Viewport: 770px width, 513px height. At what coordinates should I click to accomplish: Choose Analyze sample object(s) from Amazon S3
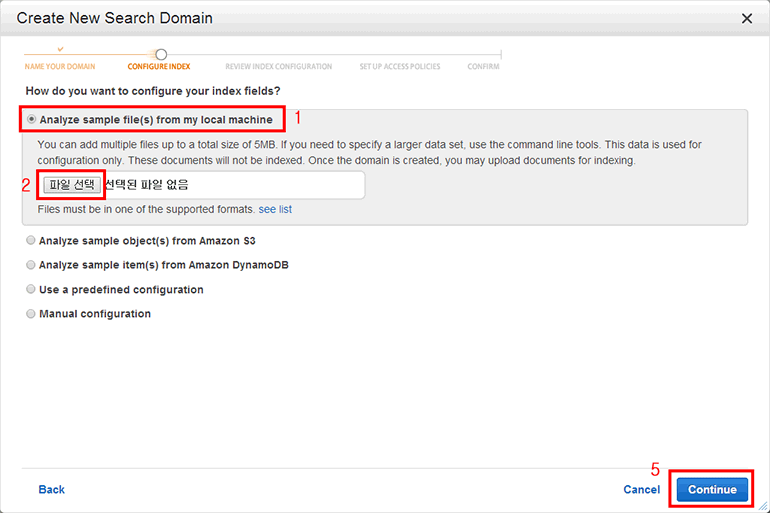point(32,240)
